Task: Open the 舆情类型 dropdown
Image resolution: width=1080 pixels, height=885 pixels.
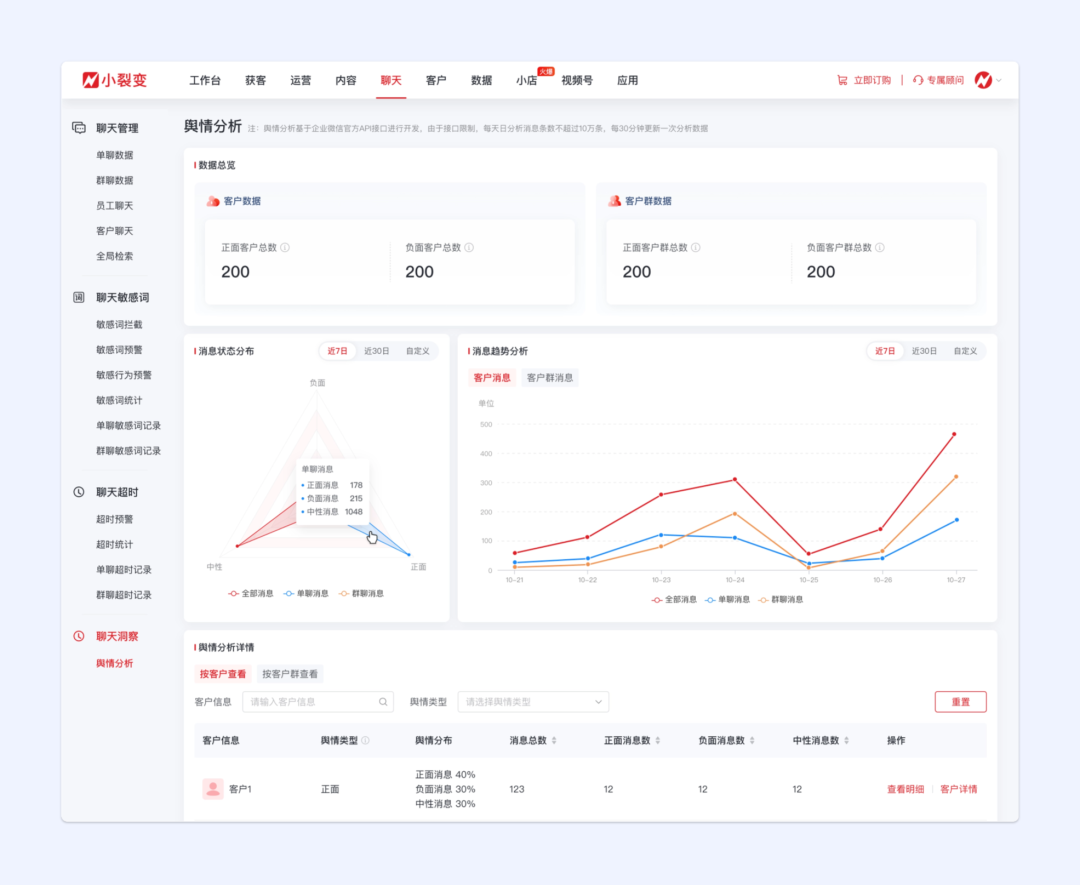Action: tap(533, 702)
